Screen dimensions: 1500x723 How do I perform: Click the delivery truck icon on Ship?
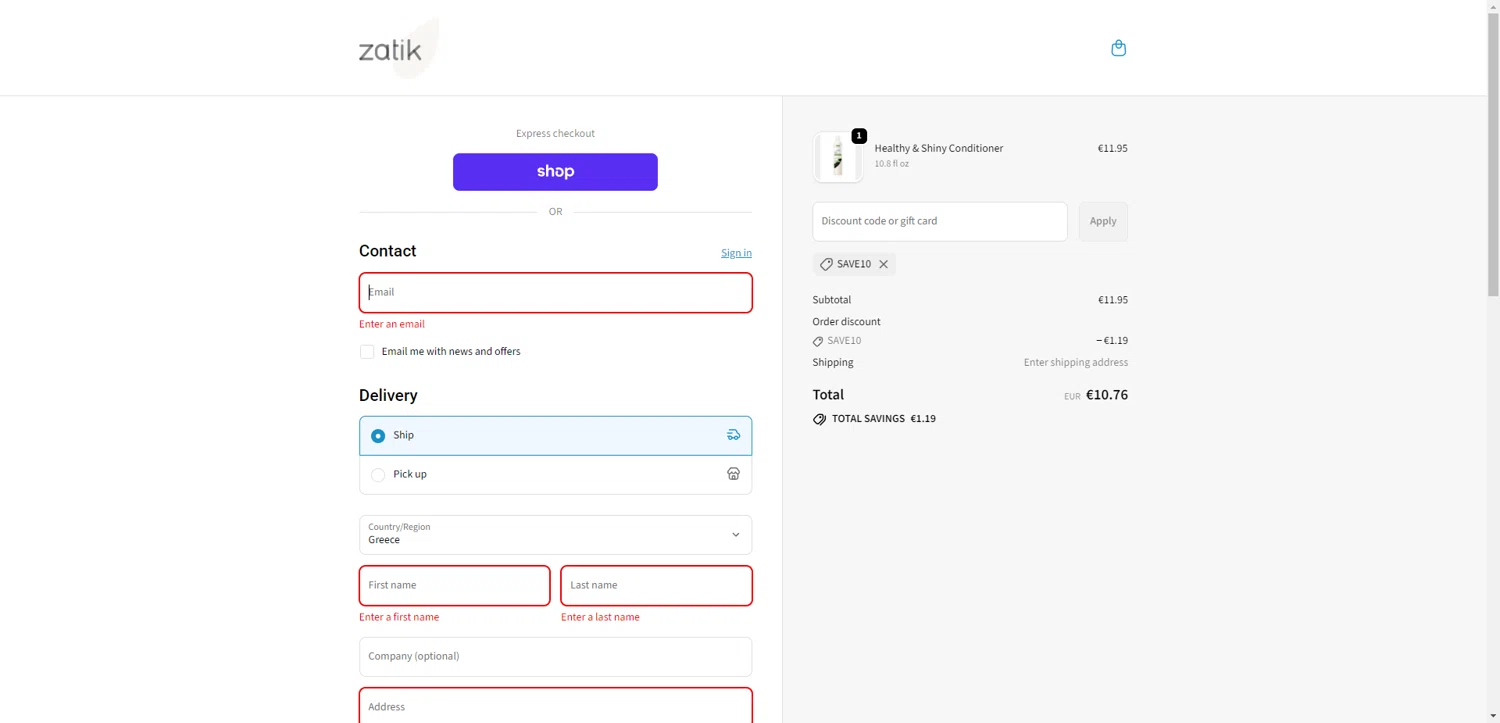733,435
